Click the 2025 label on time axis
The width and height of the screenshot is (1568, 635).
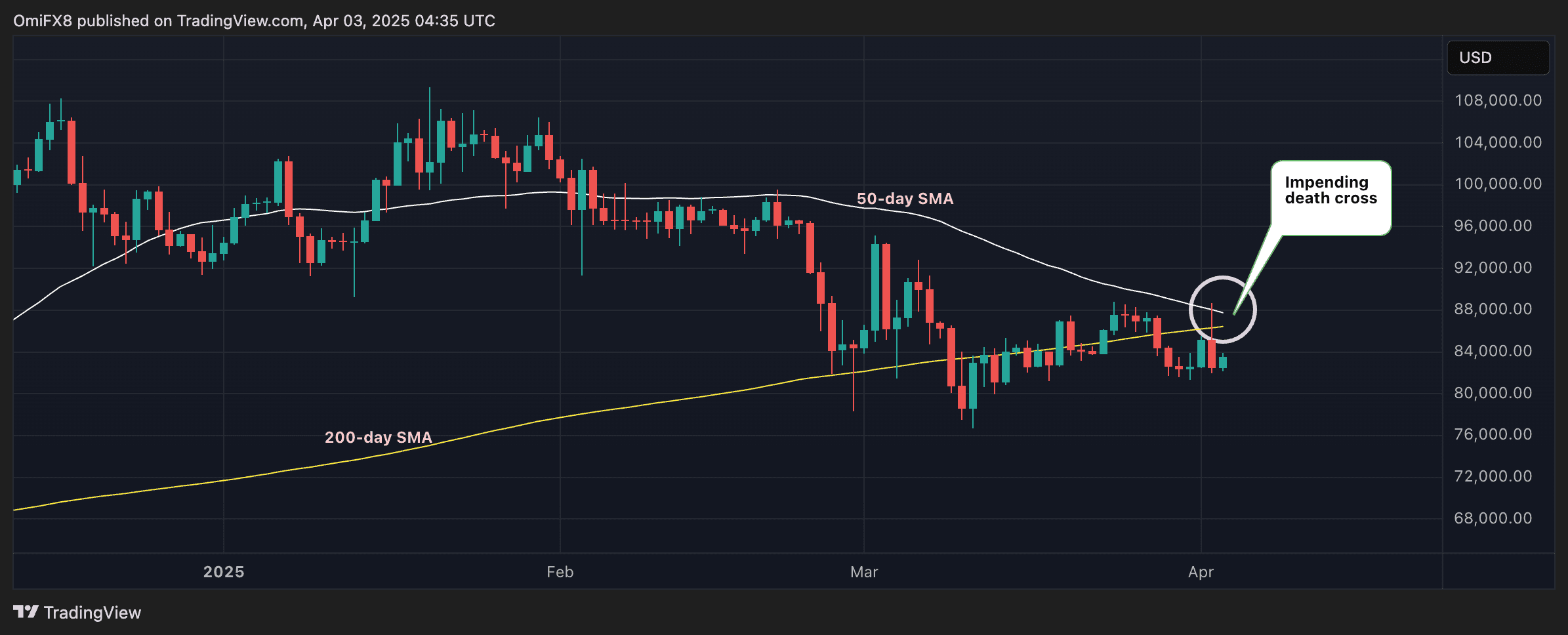coord(224,572)
